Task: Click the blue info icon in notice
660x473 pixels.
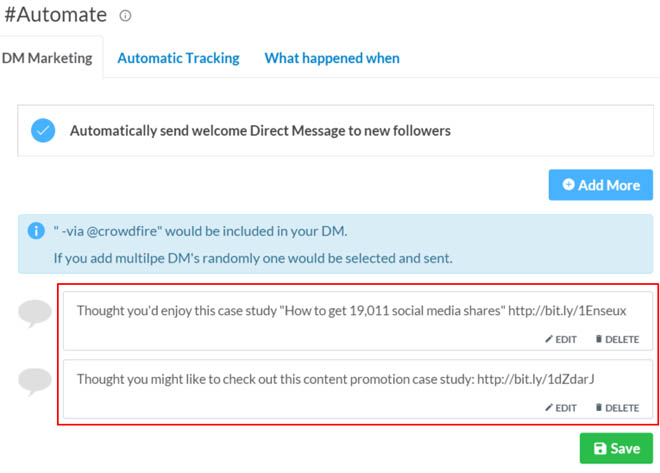Action: pyautogui.click(x=35, y=230)
